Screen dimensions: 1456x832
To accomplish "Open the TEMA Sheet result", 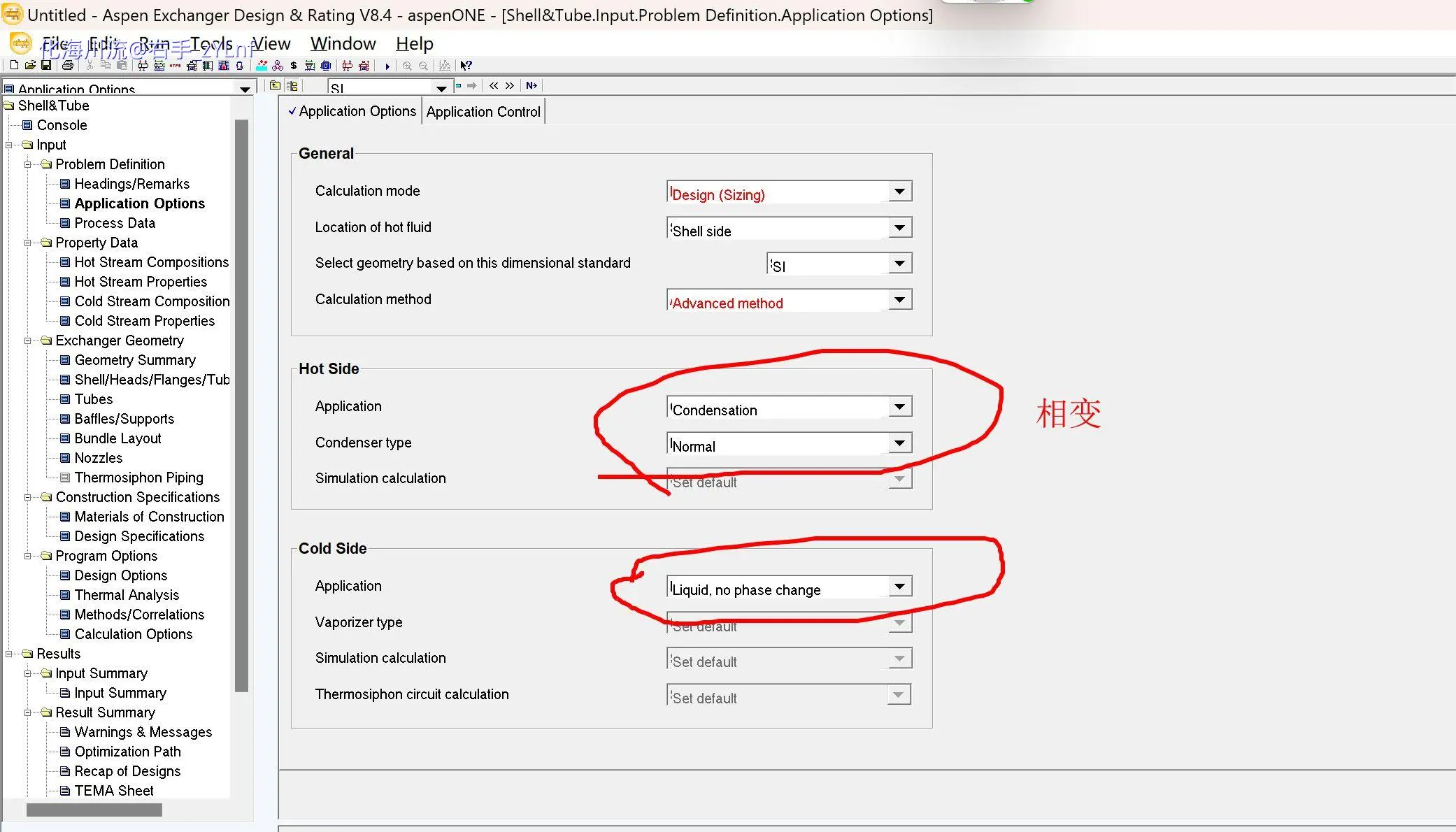I will click(113, 791).
